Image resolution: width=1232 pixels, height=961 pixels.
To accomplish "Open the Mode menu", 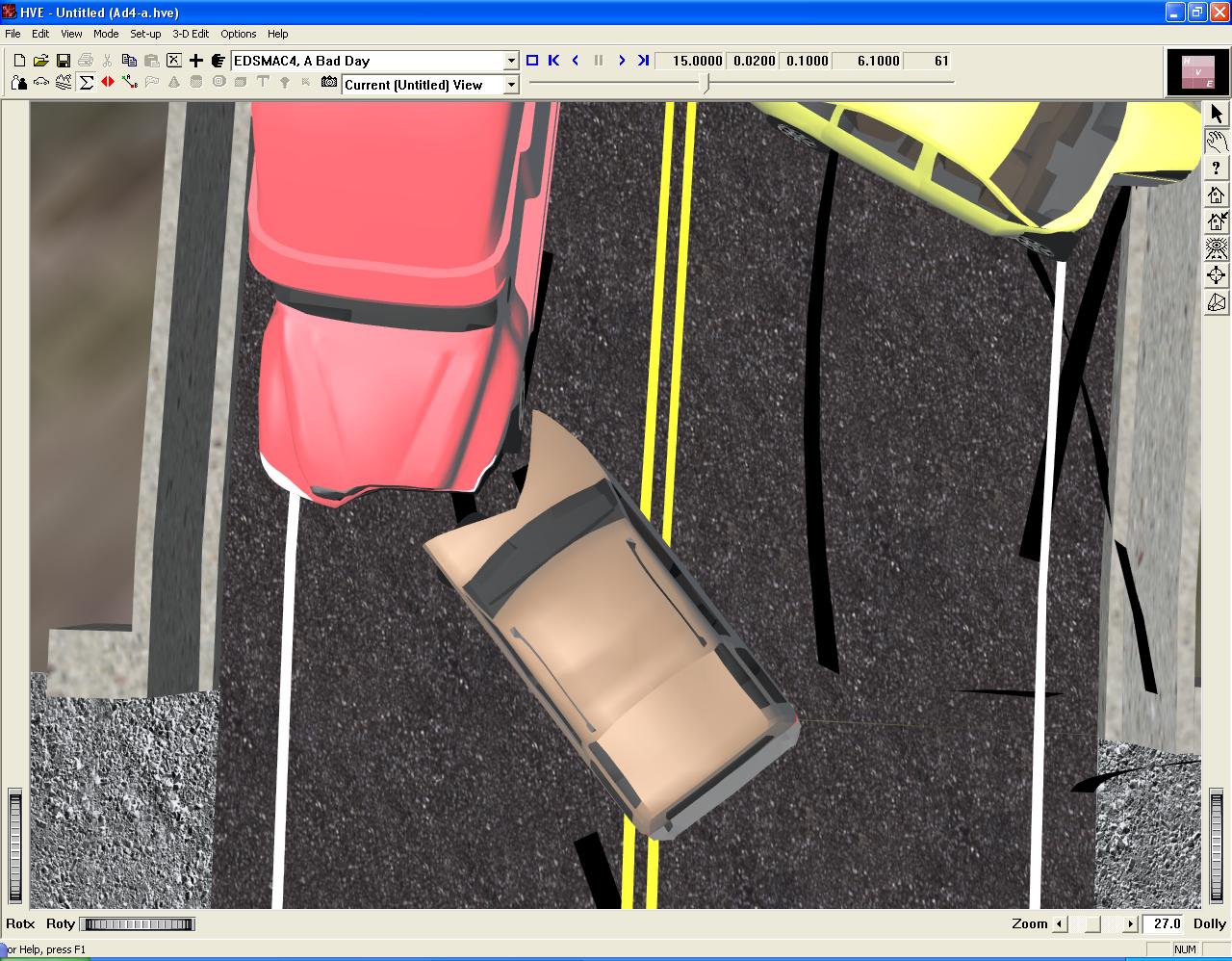I will coord(106,34).
